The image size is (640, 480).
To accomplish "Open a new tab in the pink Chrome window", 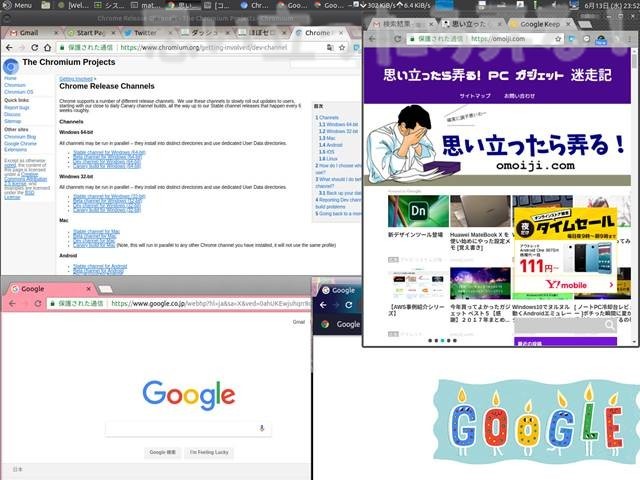I will pyautogui.click(x=105, y=289).
